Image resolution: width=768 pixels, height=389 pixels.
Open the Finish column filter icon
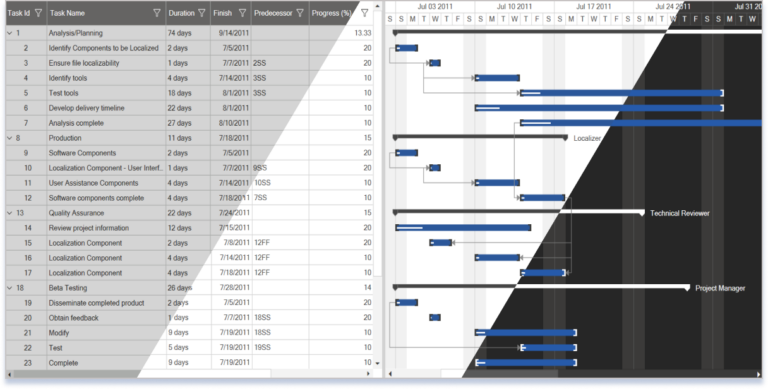(242, 13)
